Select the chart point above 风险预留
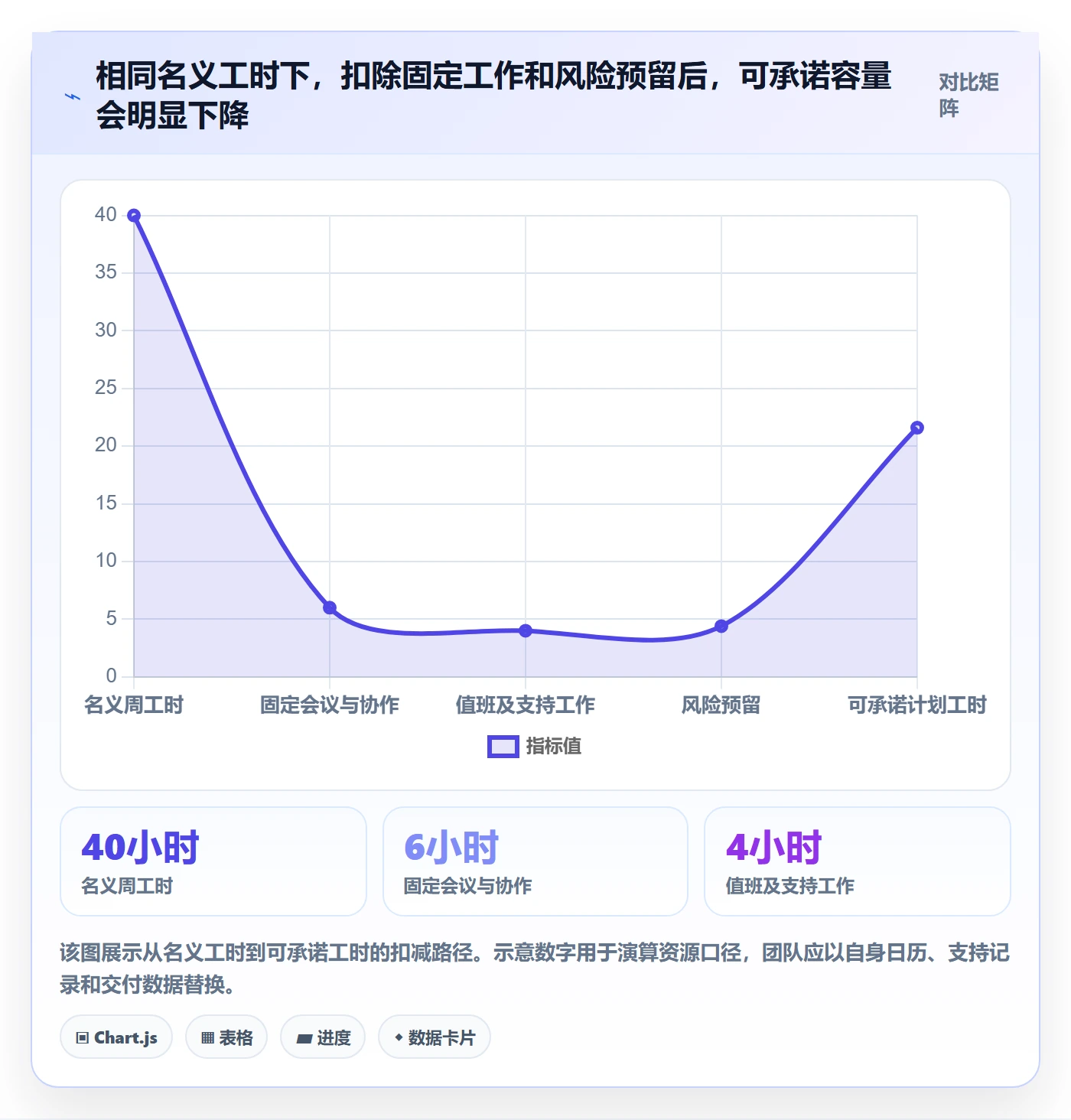Screen dimensions: 1071x1120 (x=721, y=626)
